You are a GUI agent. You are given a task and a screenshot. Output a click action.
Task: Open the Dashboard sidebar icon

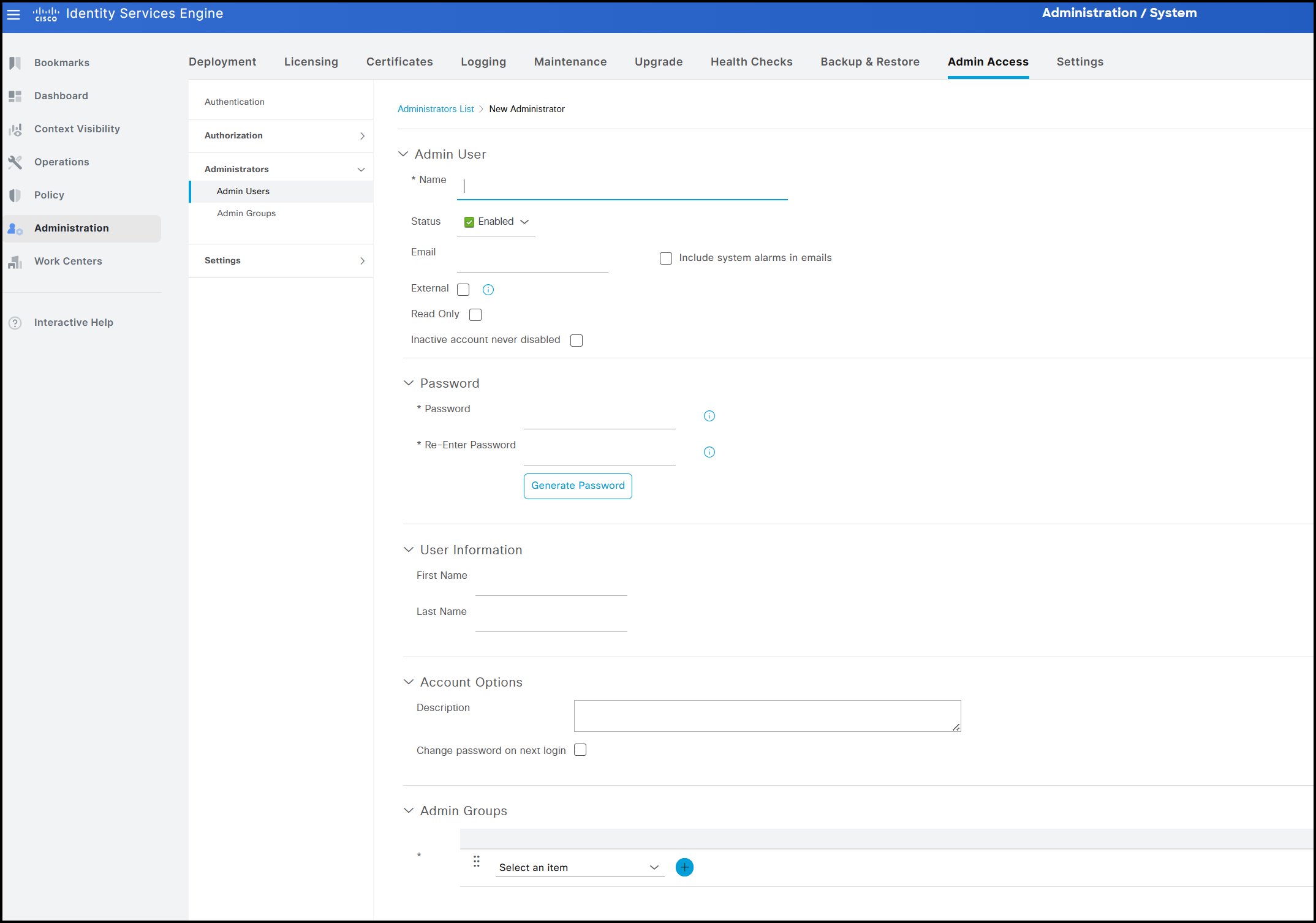pos(15,96)
